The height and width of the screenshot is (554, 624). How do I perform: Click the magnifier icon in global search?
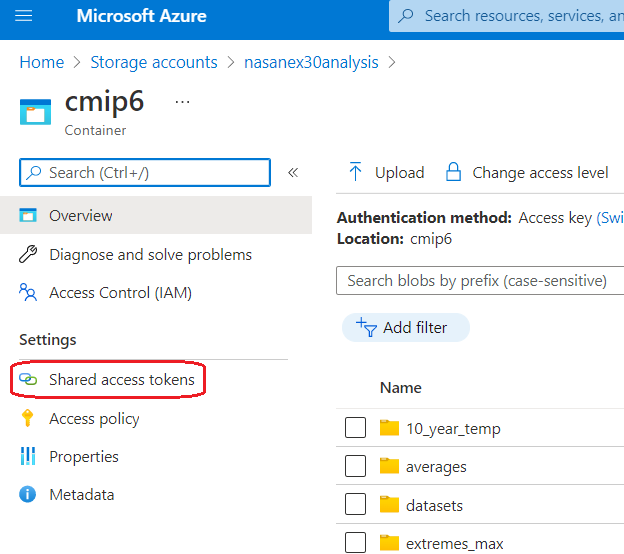[x=406, y=16]
